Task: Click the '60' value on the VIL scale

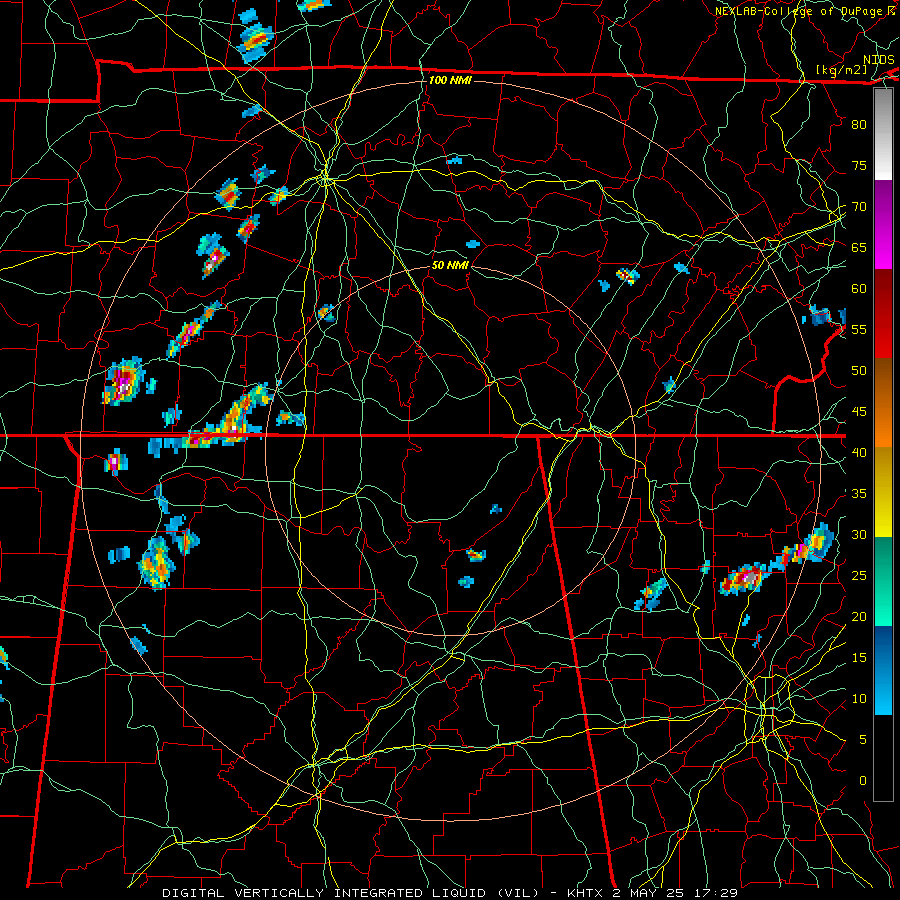Action: [859, 289]
